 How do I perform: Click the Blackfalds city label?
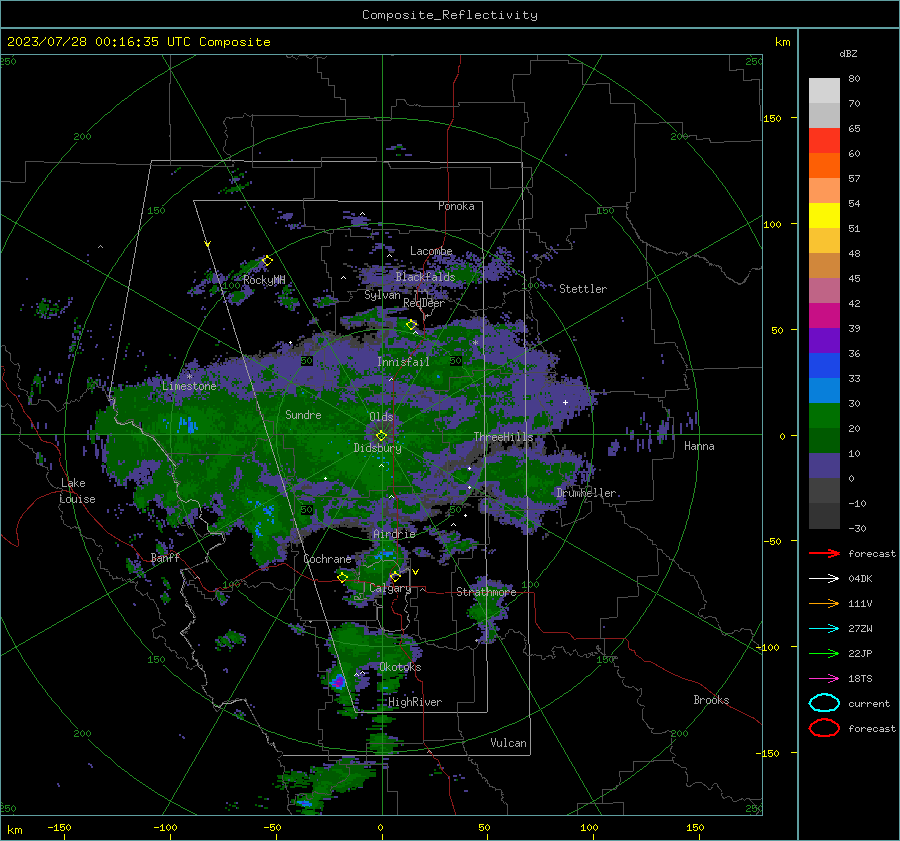[425, 277]
